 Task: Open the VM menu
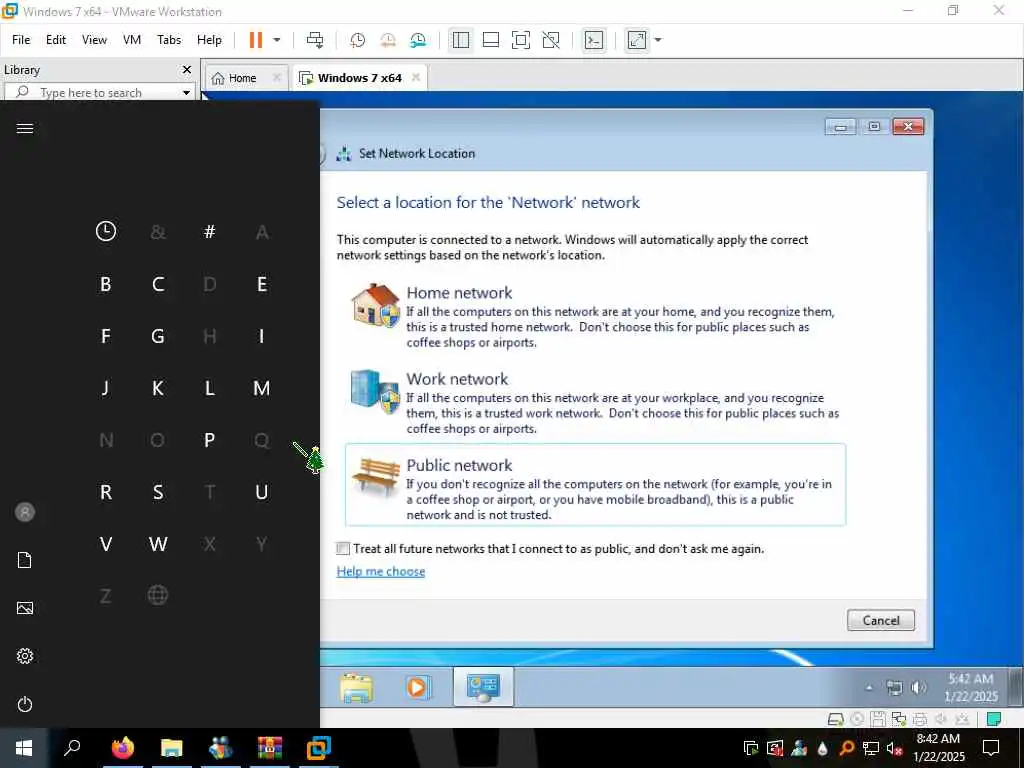click(132, 40)
